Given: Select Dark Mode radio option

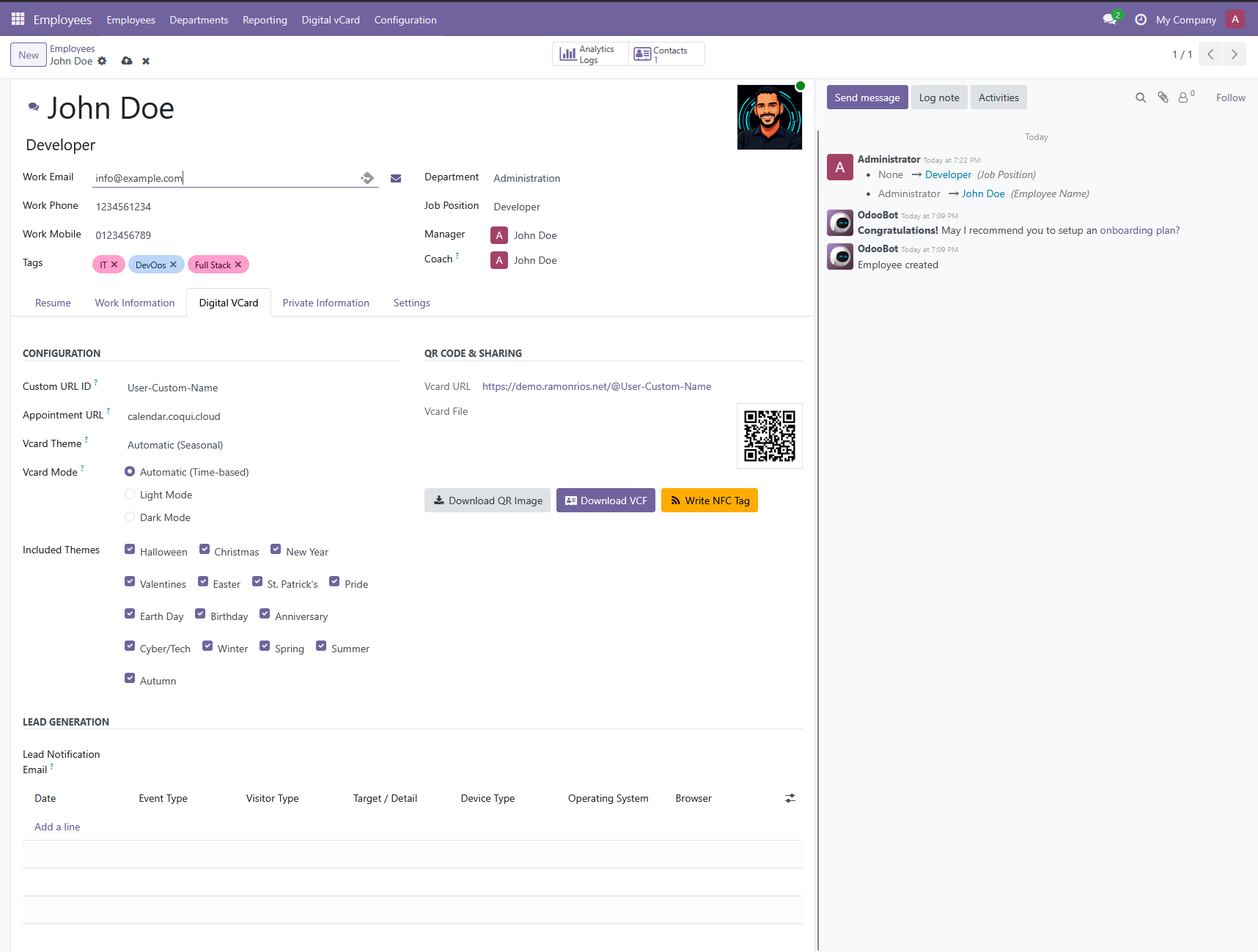Looking at the screenshot, I should (x=130, y=517).
